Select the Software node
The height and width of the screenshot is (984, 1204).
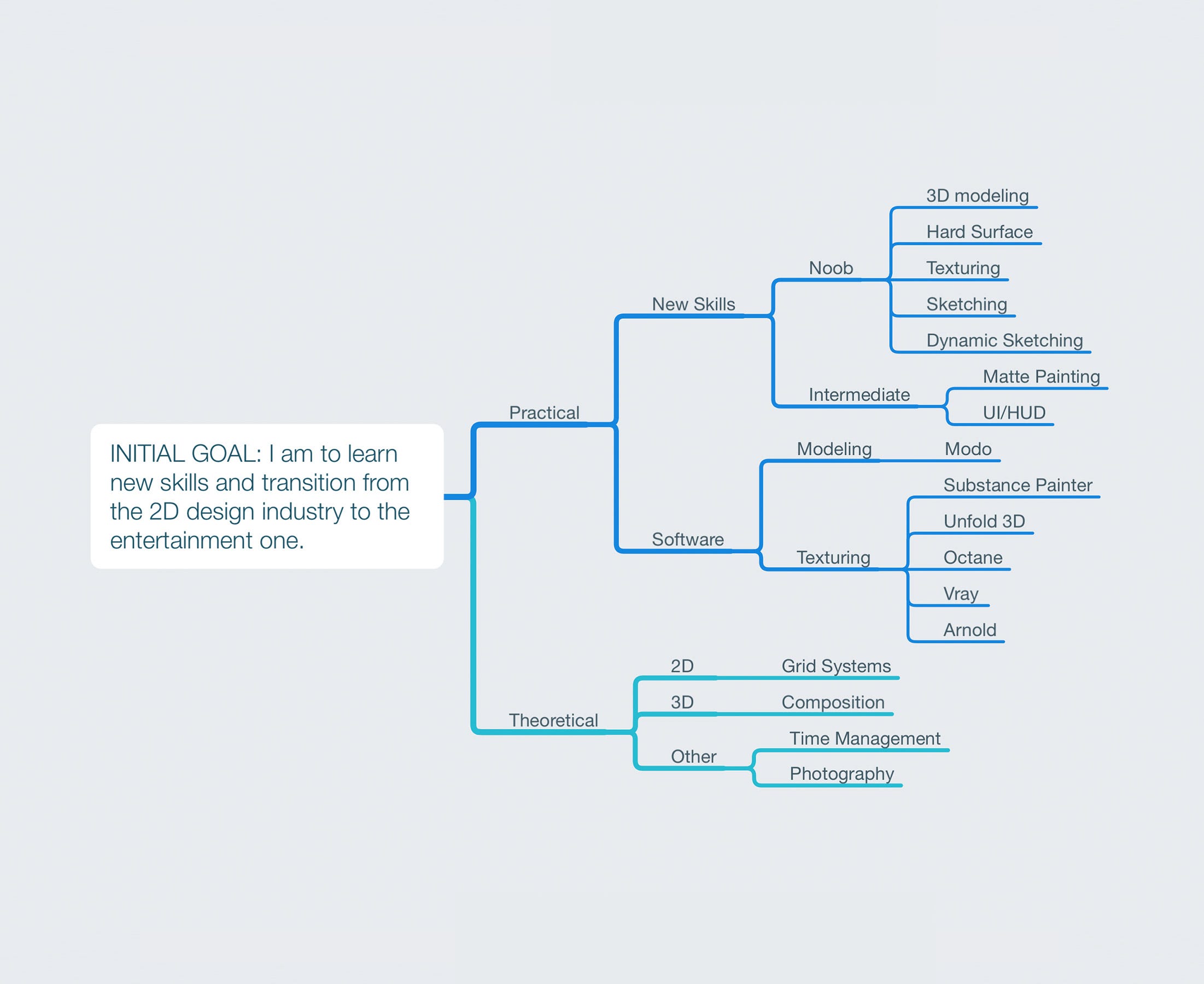pyautogui.click(x=687, y=540)
